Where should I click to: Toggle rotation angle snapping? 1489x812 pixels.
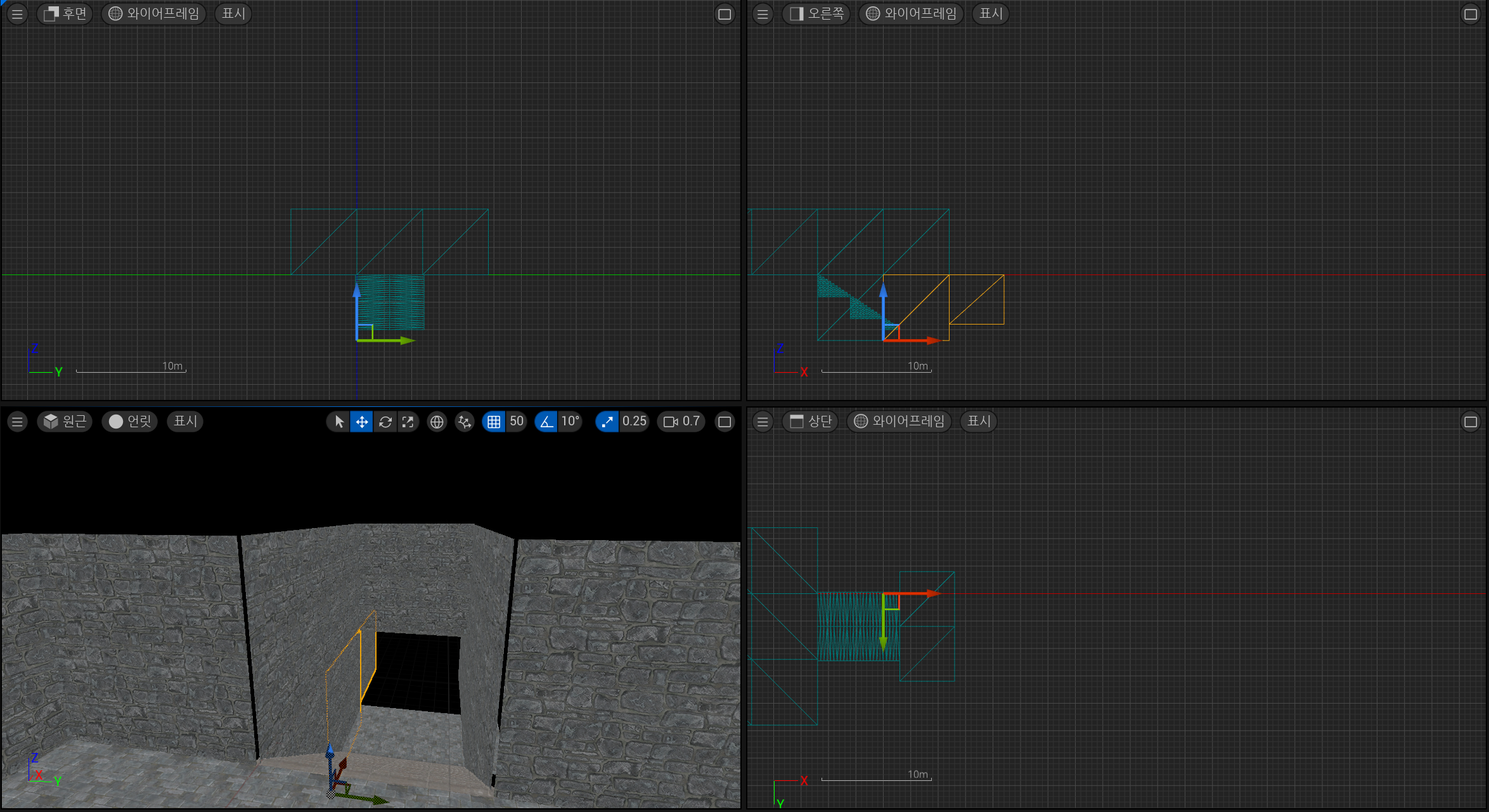pos(546,422)
